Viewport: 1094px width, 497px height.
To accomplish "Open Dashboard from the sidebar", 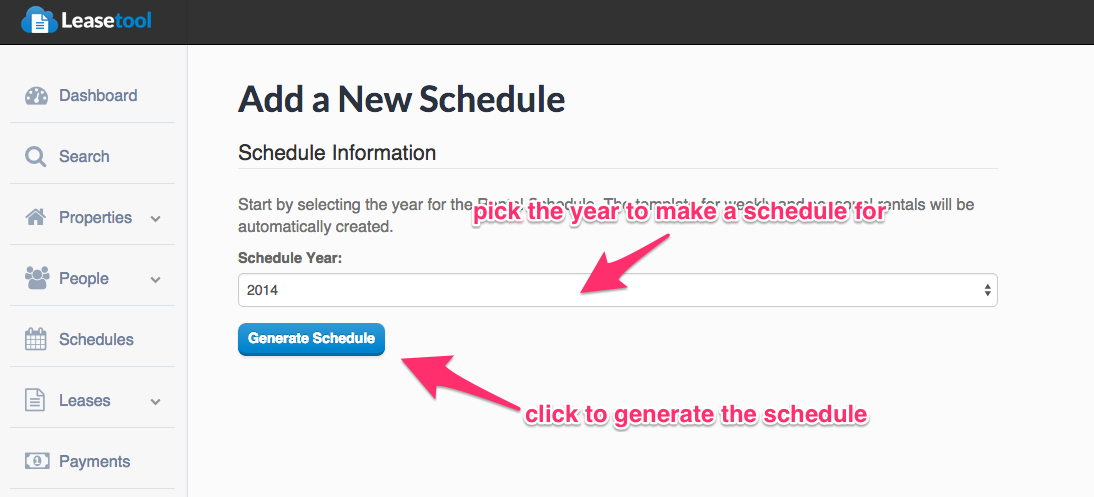I will point(92,96).
